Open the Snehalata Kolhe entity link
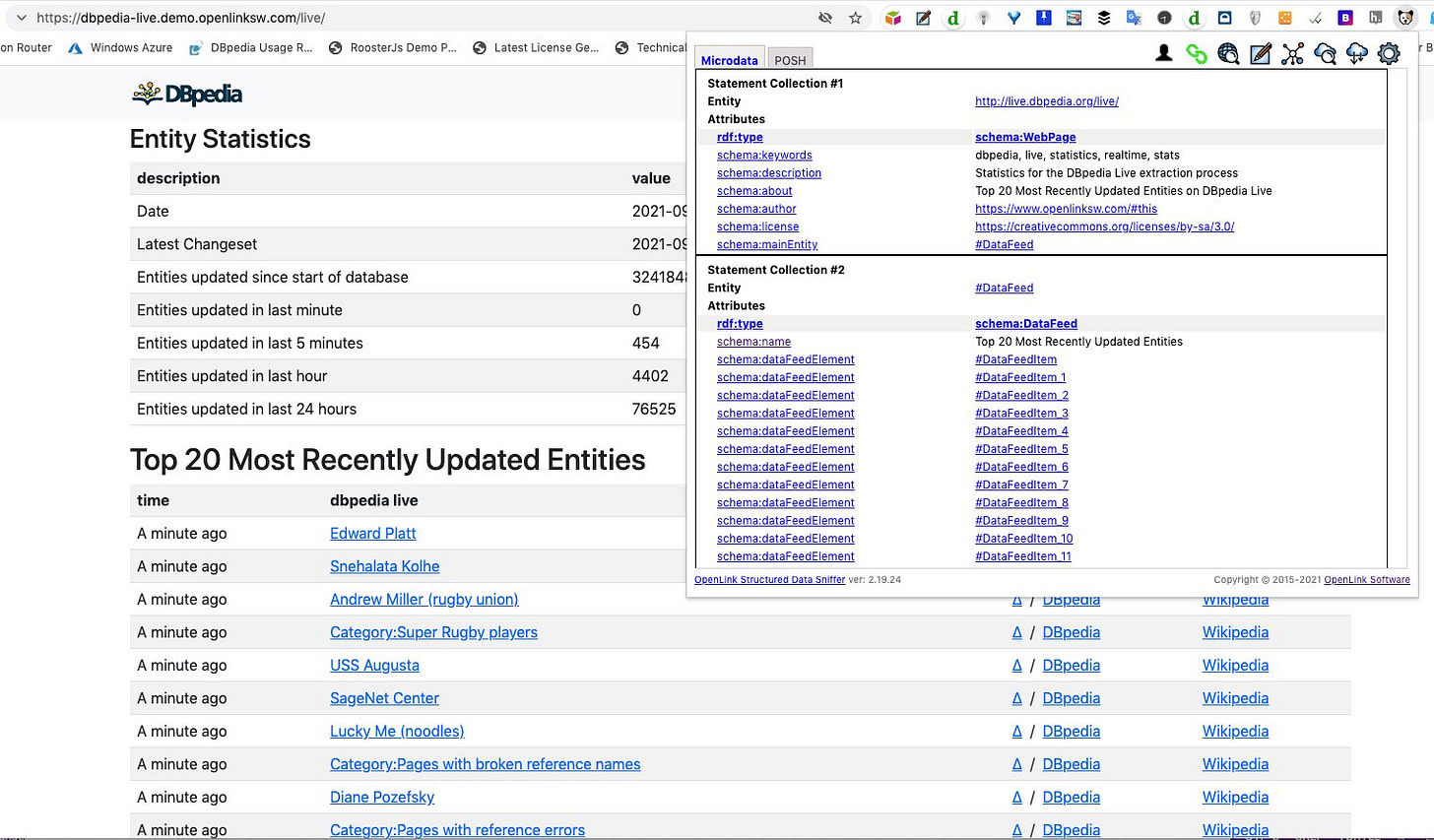 tap(384, 566)
